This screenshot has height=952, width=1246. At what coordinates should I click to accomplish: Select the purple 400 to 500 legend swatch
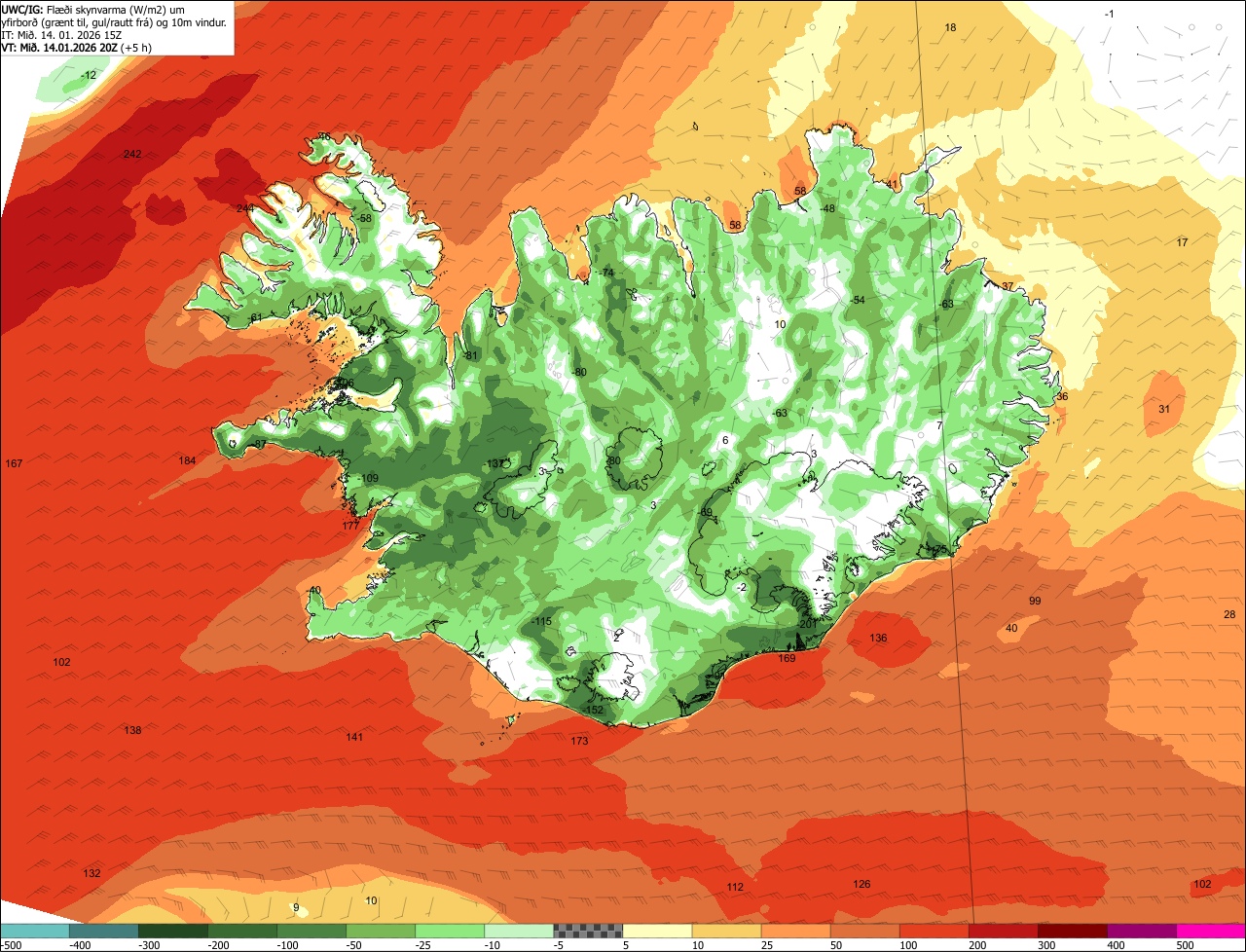pyautogui.click(x=1141, y=931)
